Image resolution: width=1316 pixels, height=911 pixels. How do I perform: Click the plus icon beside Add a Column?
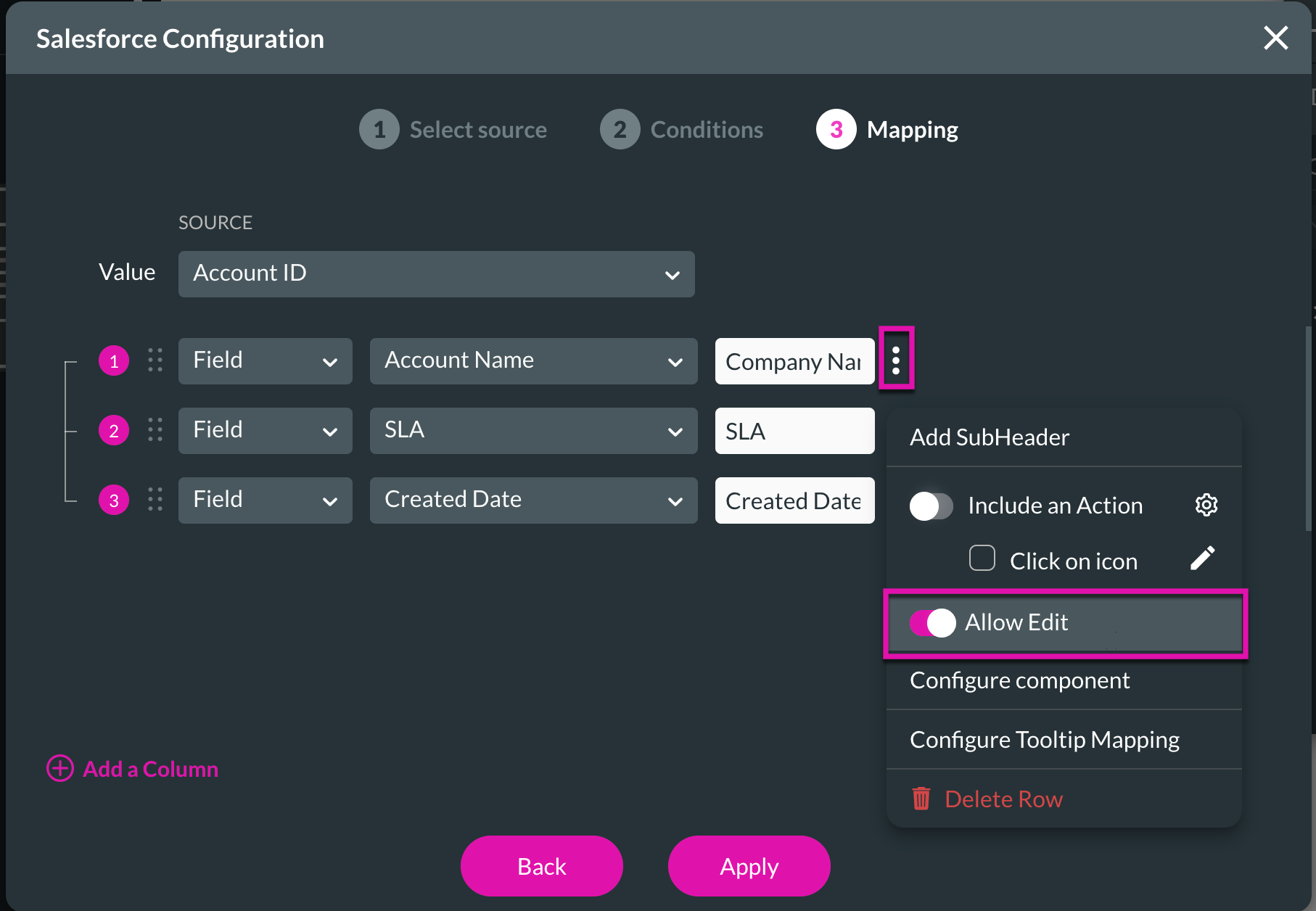(60, 768)
